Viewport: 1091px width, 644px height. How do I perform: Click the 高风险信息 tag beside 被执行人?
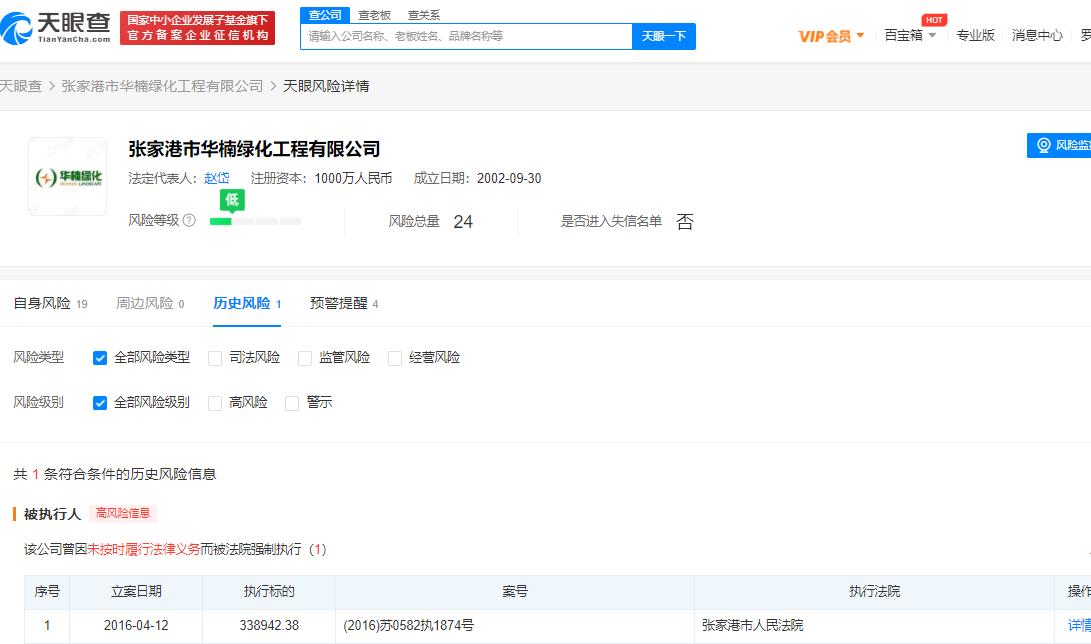point(123,513)
